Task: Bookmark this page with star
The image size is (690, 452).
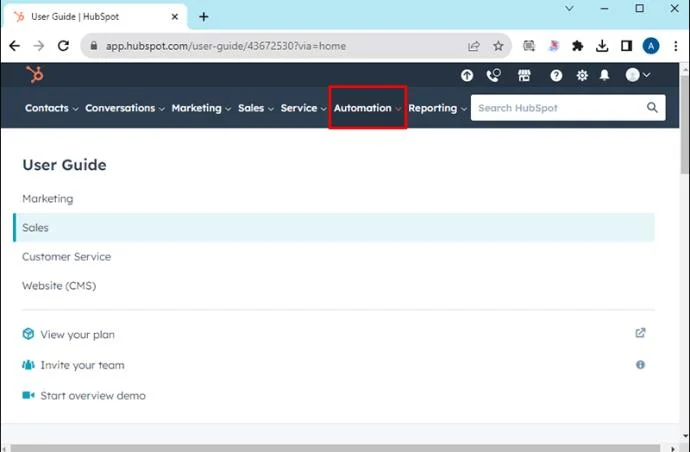Action: pos(498,46)
